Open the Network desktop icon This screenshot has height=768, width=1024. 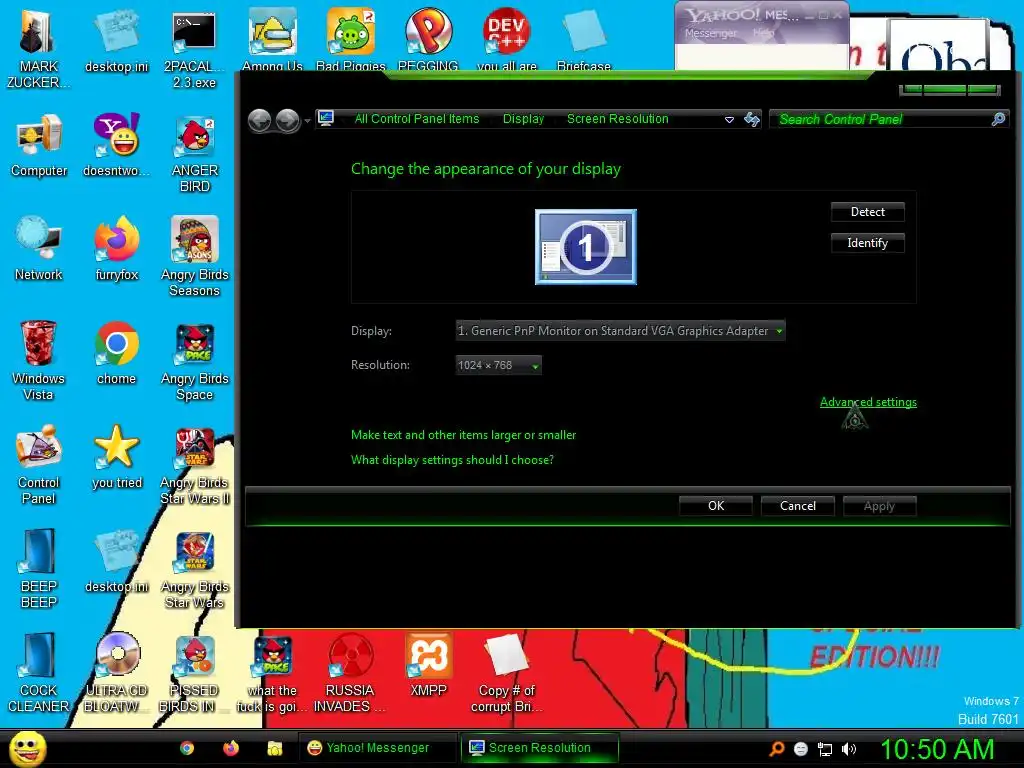(x=39, y=248)
